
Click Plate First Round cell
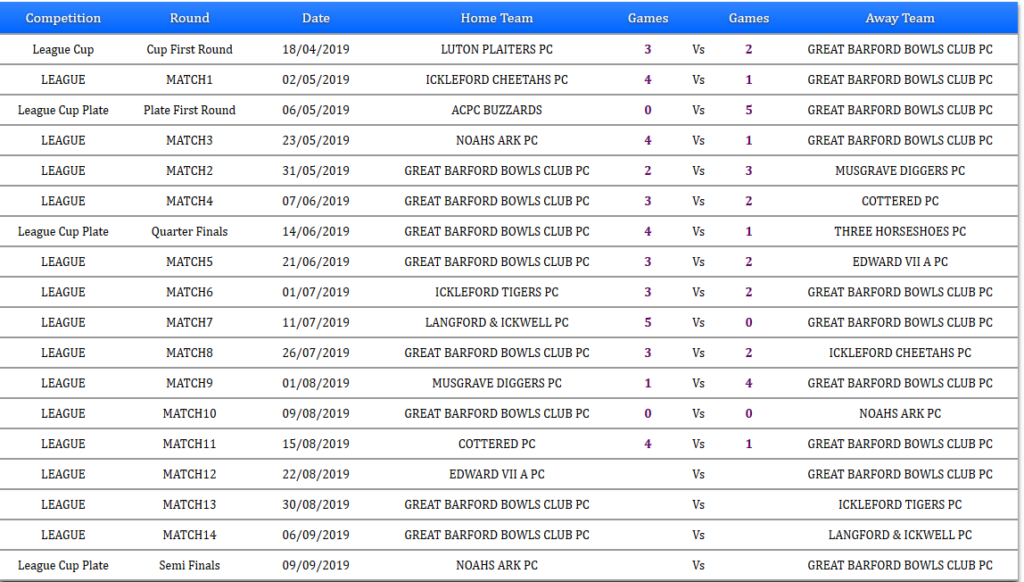(189, 110)
